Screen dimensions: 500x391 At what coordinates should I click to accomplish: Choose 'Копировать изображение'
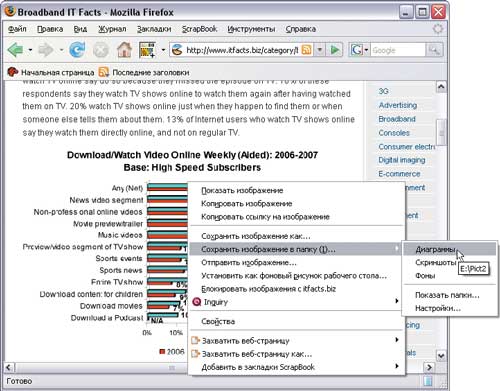click(297, 204)
